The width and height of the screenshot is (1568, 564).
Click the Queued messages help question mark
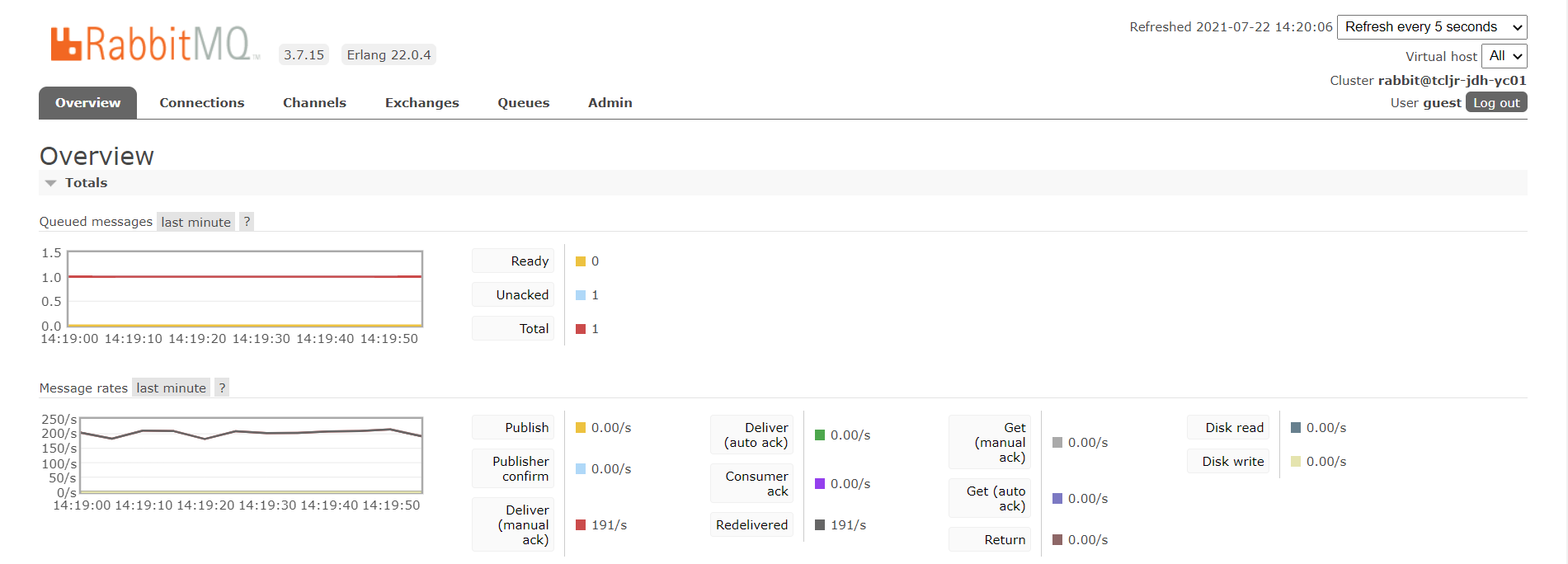coord(246,222)
